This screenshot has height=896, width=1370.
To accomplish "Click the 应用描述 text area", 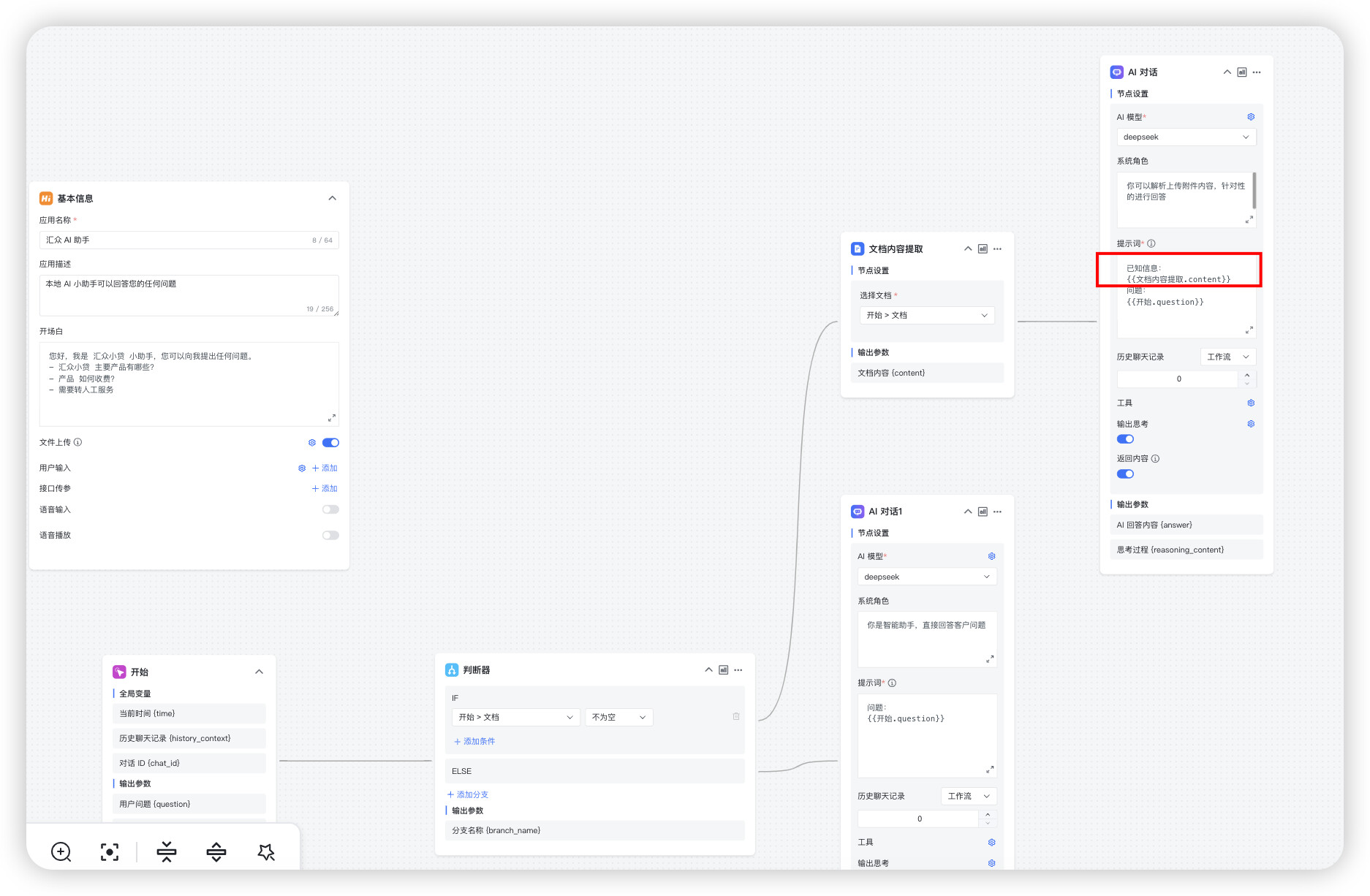I will pos(189,295).
